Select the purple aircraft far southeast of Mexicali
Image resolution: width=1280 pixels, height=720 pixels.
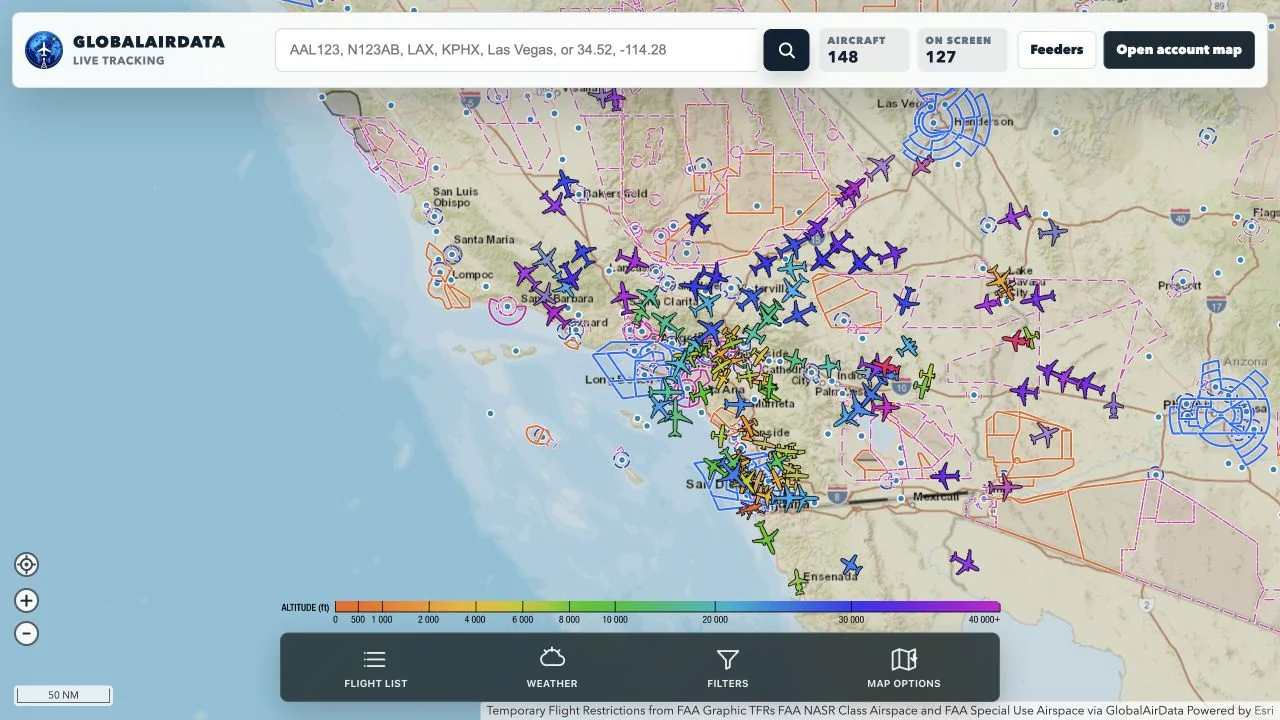964,562
